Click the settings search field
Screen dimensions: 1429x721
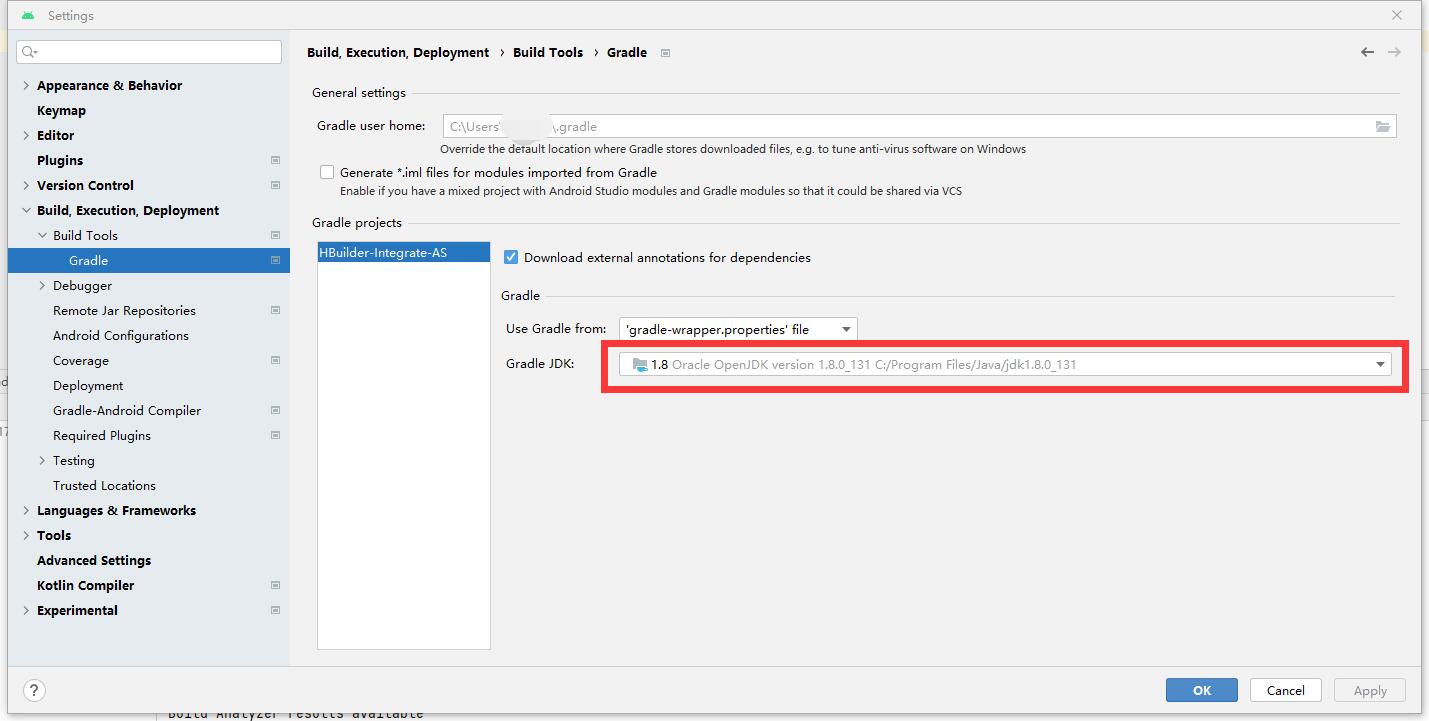(150, 52)
